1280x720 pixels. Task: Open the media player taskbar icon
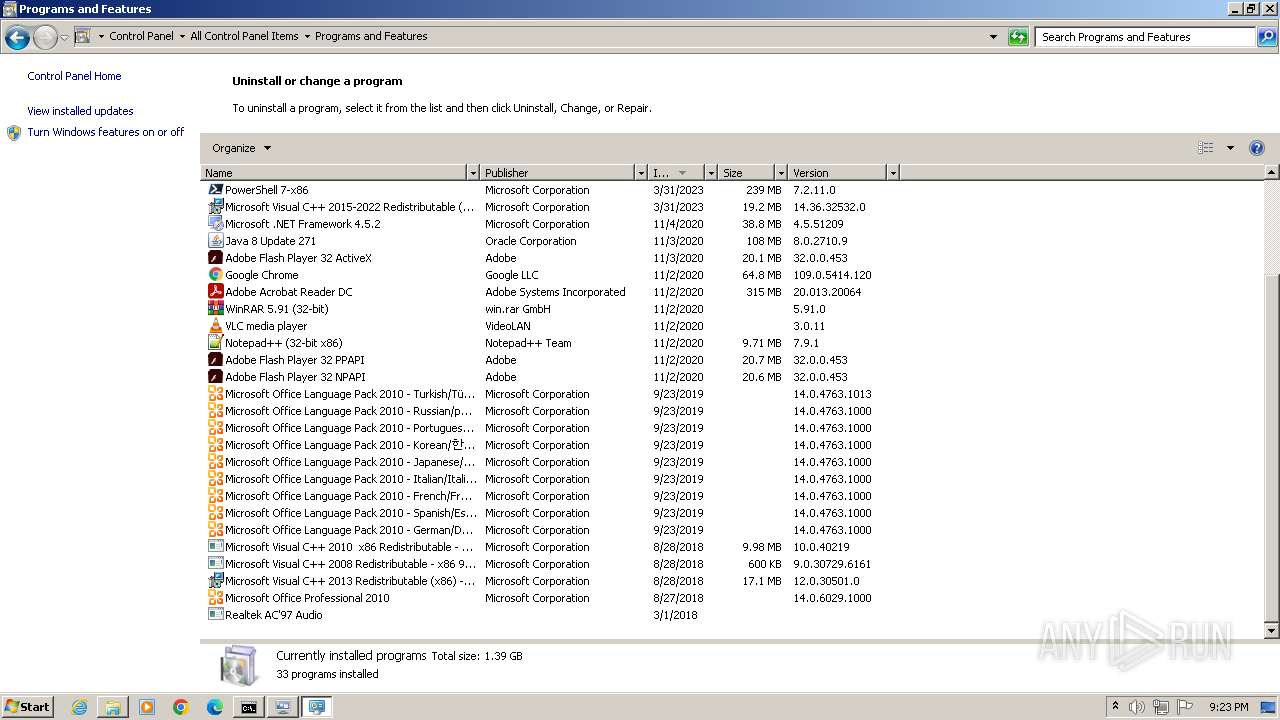[147, 707]
